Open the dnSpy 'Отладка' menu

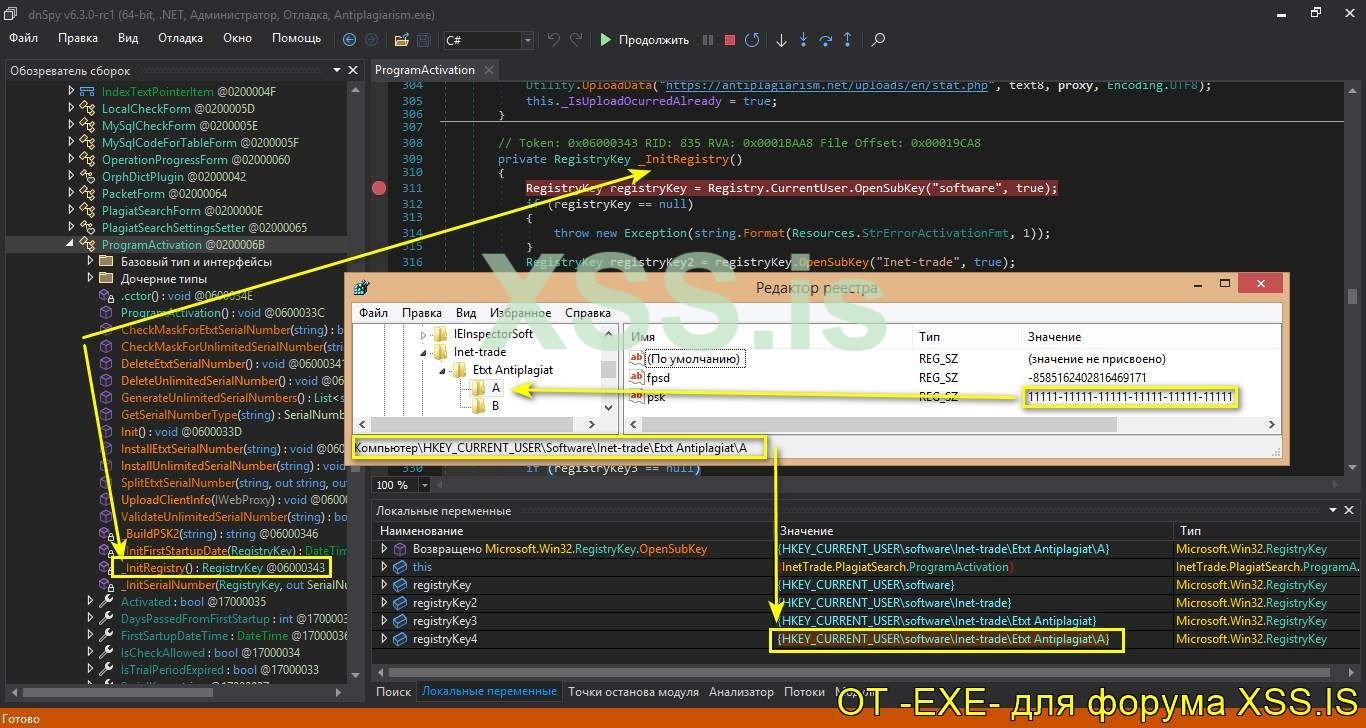pos(180,38)
